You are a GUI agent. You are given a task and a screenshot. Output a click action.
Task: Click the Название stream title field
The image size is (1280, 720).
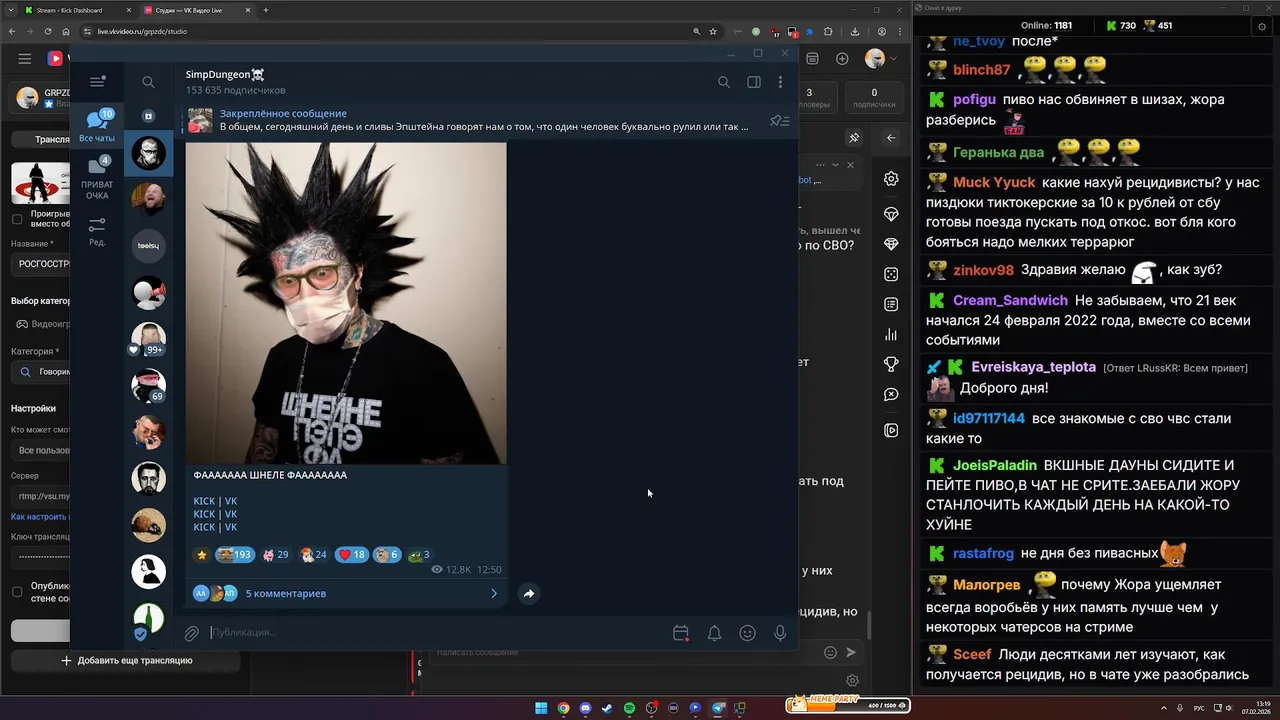(x=40, y=264)
